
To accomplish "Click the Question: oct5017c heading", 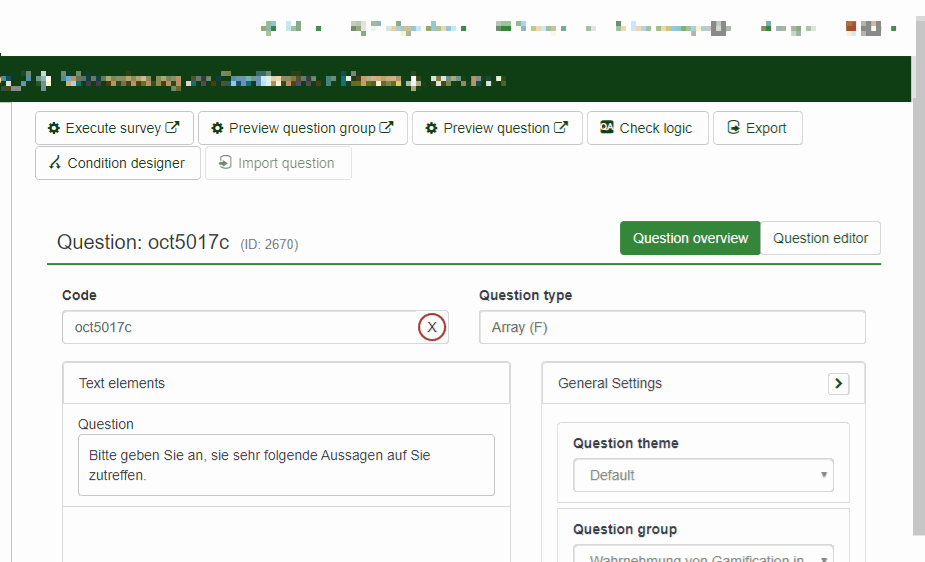I will [x=143, y=242].
